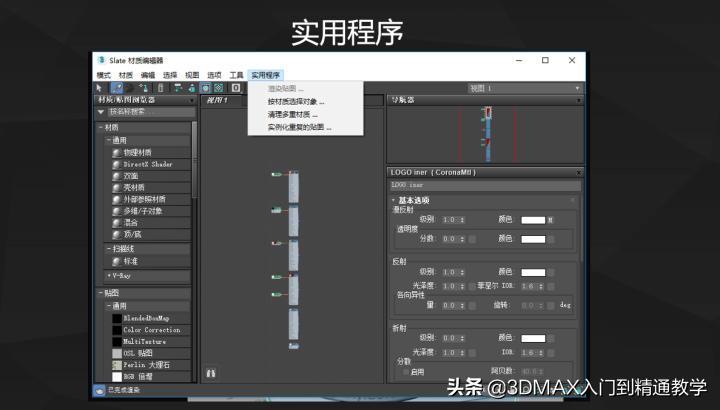Enable the 启用 scattering checkbox
Screen dimensions: 720x410
click(x=405, y=372)
